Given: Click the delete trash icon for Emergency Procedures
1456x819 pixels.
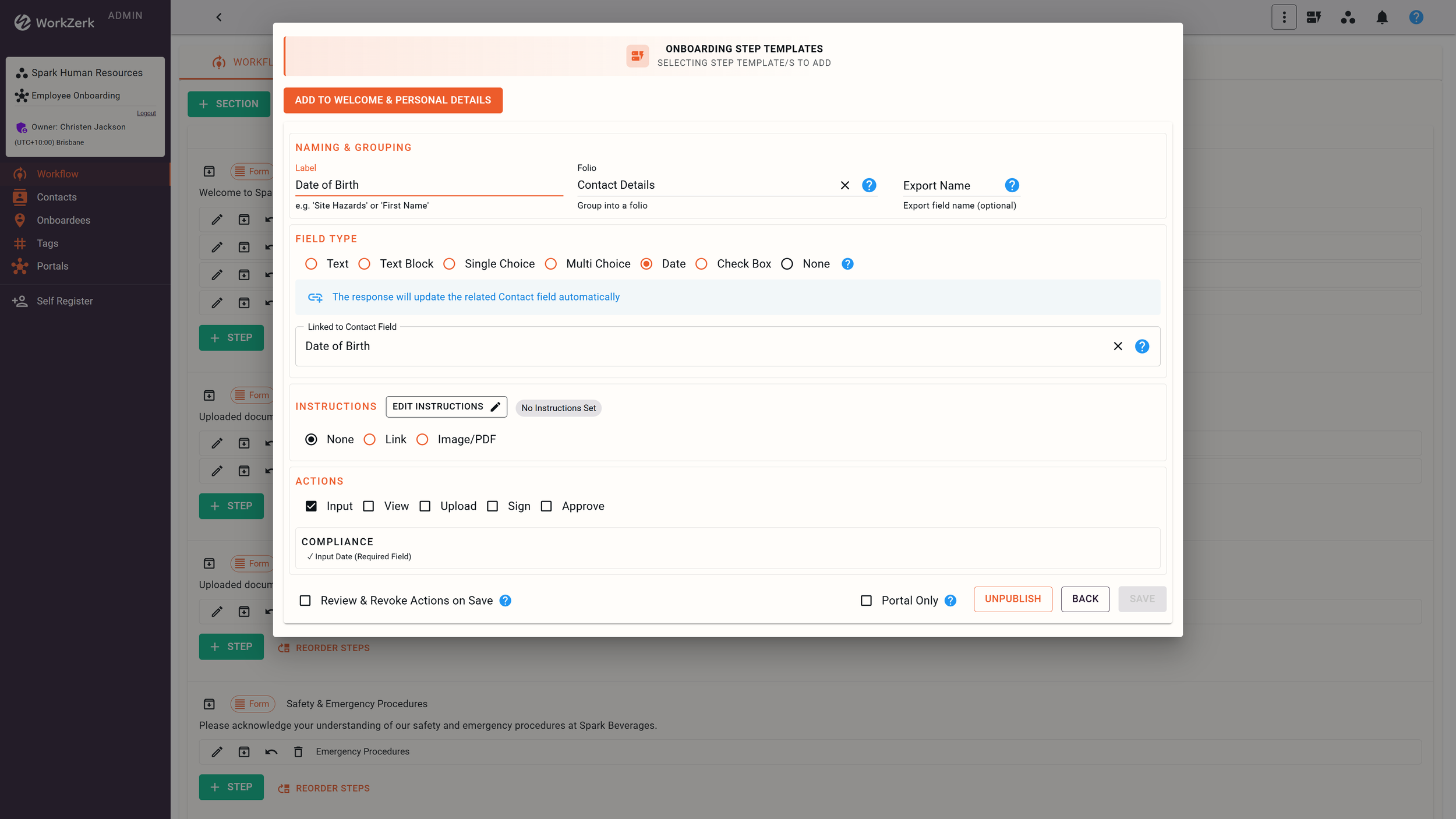Looking at the screenshot, I should click(x=298, y=752).
